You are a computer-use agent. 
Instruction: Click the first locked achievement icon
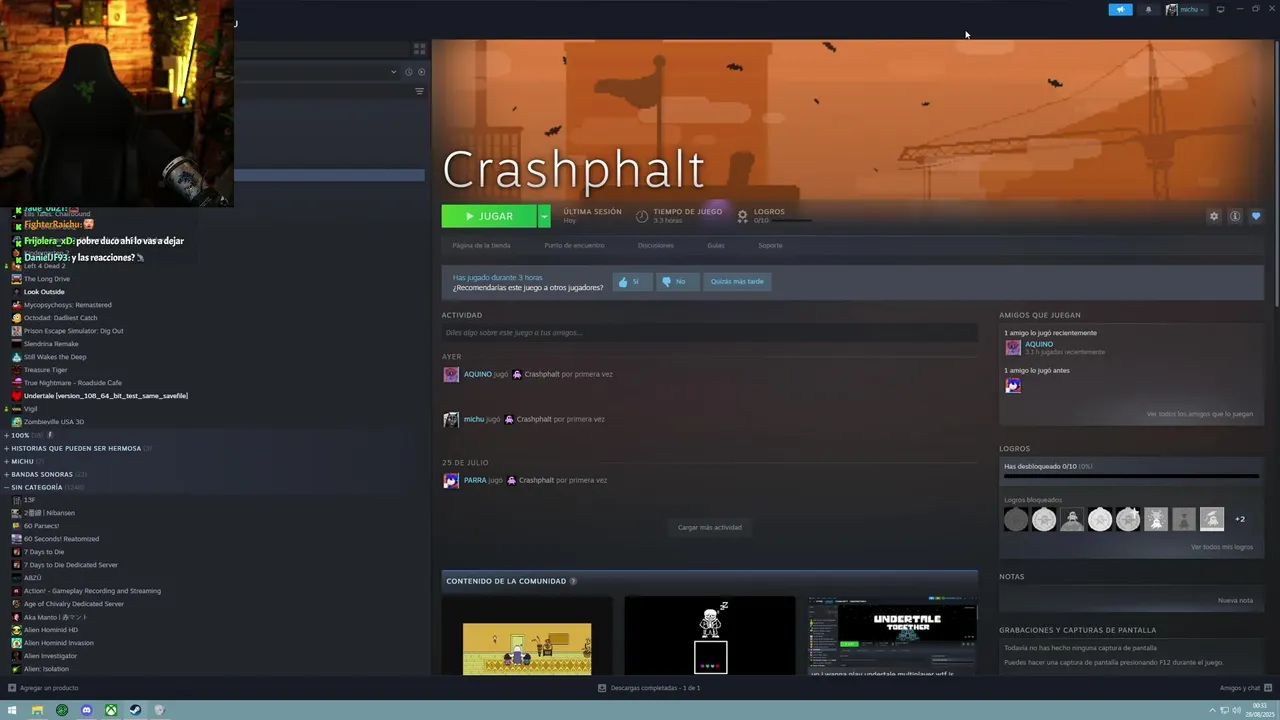point(1016,519)
